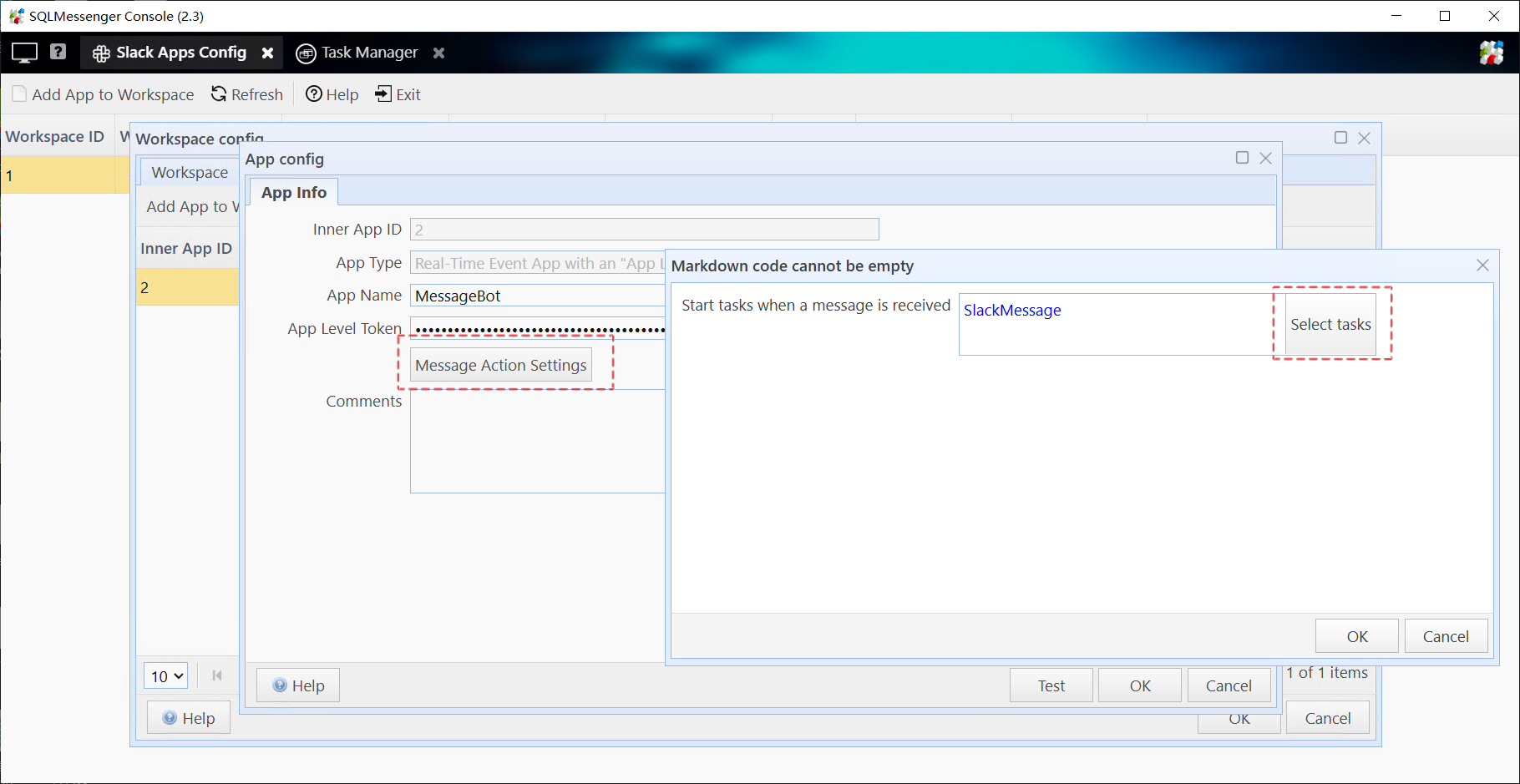The image size is (1520, 784).
Task: Click the Refresh toolbar icon
Action: (219, 94)
